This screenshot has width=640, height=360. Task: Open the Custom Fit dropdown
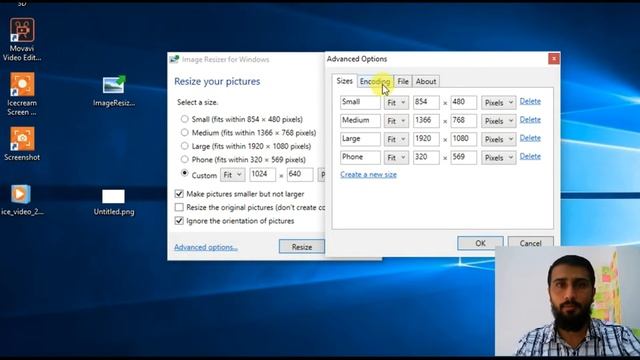point(233,175)
